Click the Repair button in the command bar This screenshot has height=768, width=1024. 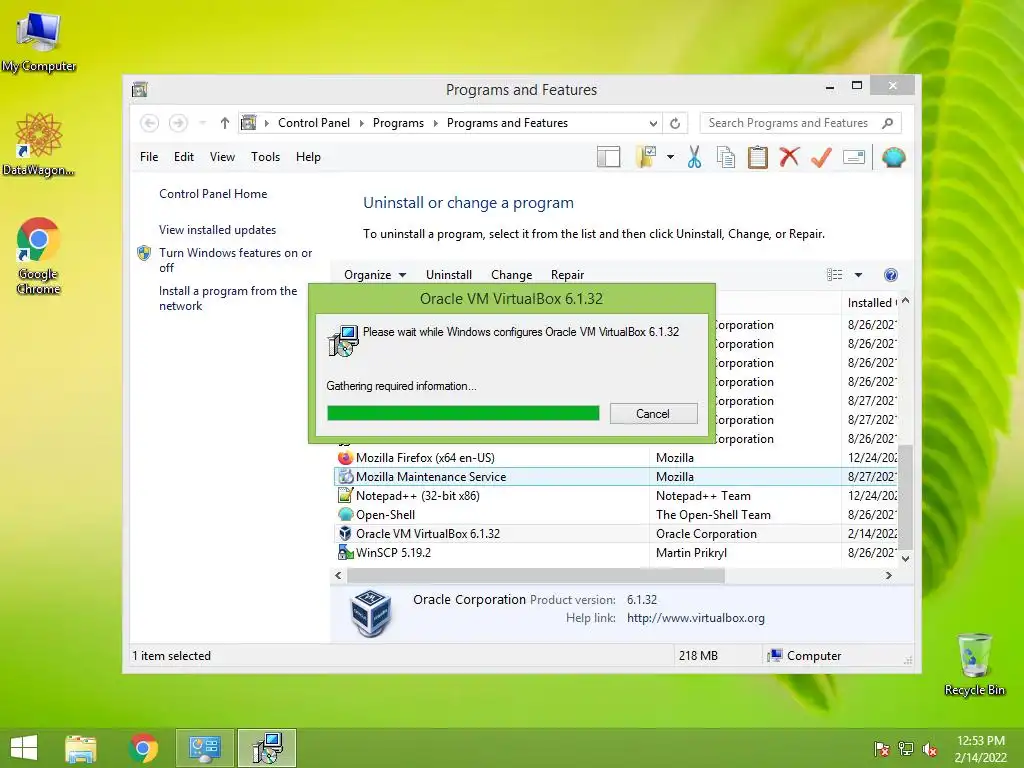point(568,275)
